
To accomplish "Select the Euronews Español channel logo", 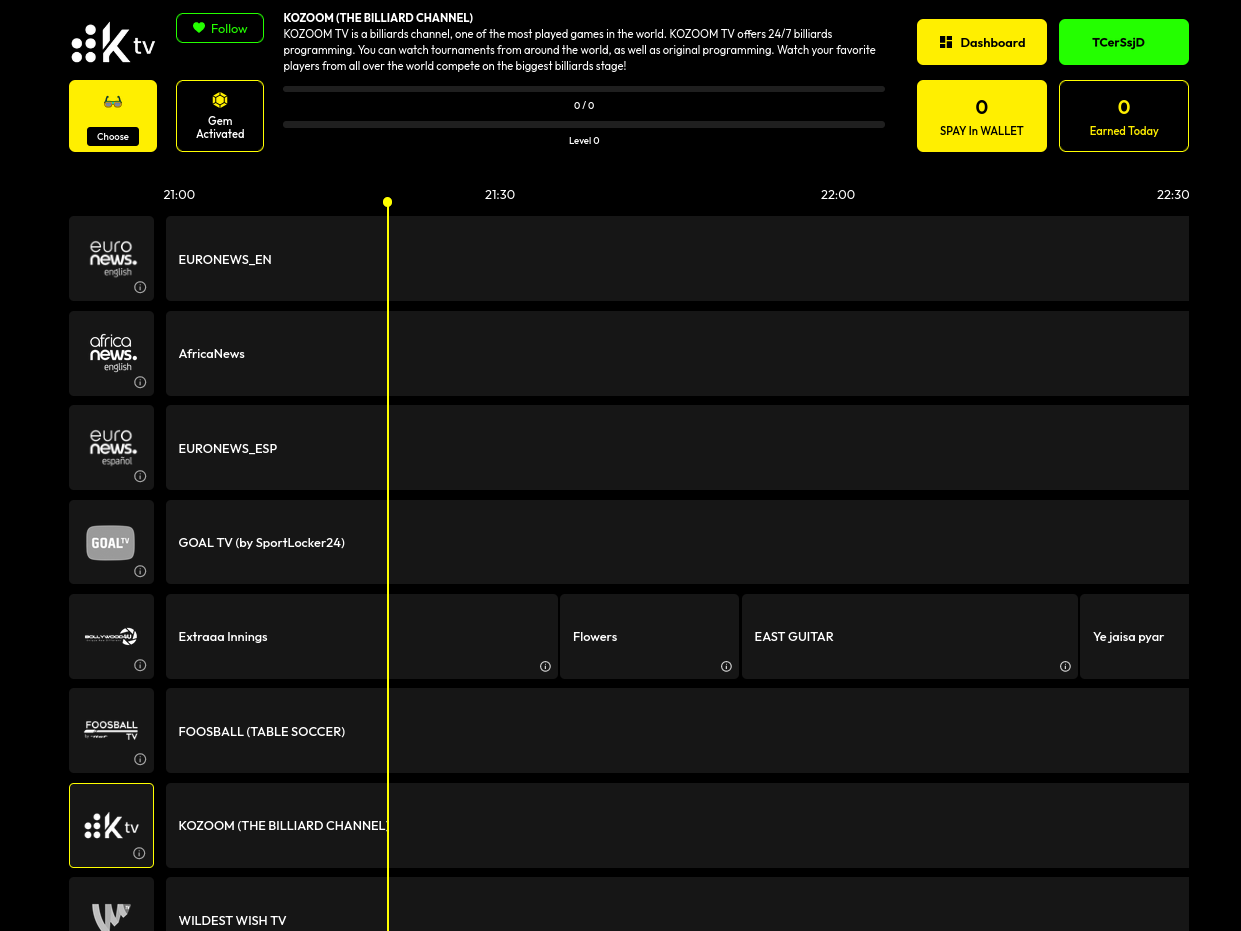I will (112, 447).
